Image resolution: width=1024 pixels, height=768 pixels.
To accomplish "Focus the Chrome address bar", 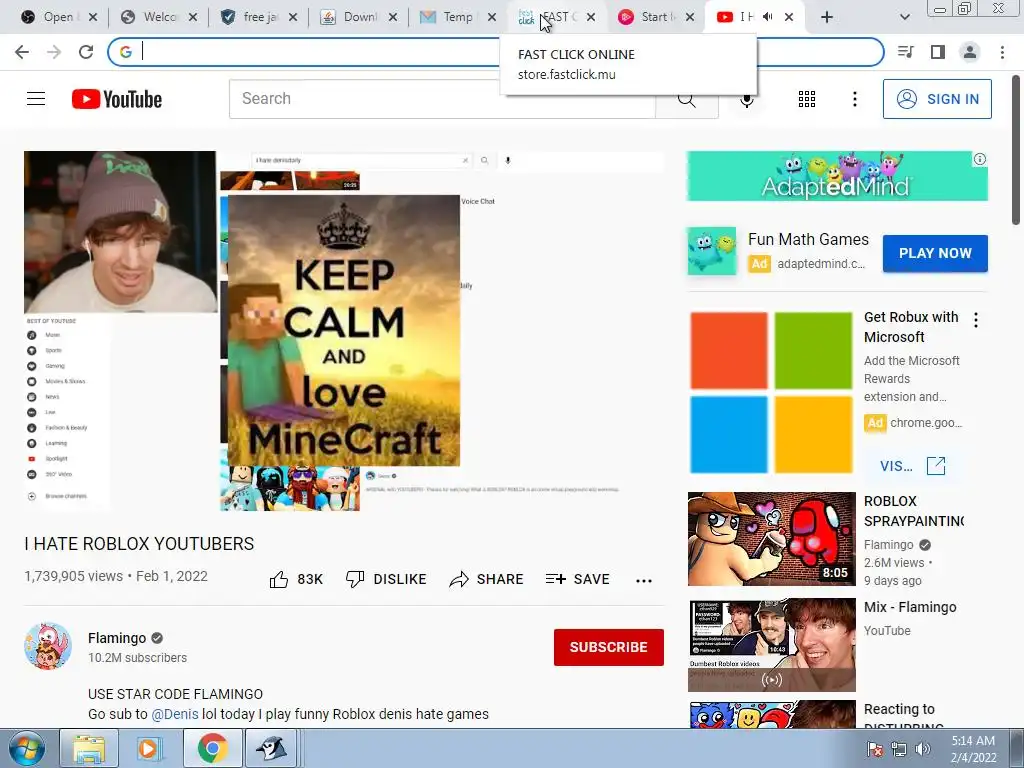I will tap(495, 52).
